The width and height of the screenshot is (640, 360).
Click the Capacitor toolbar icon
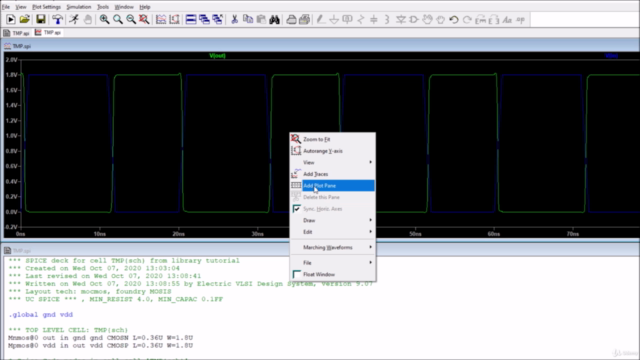(x=374, y=19)
